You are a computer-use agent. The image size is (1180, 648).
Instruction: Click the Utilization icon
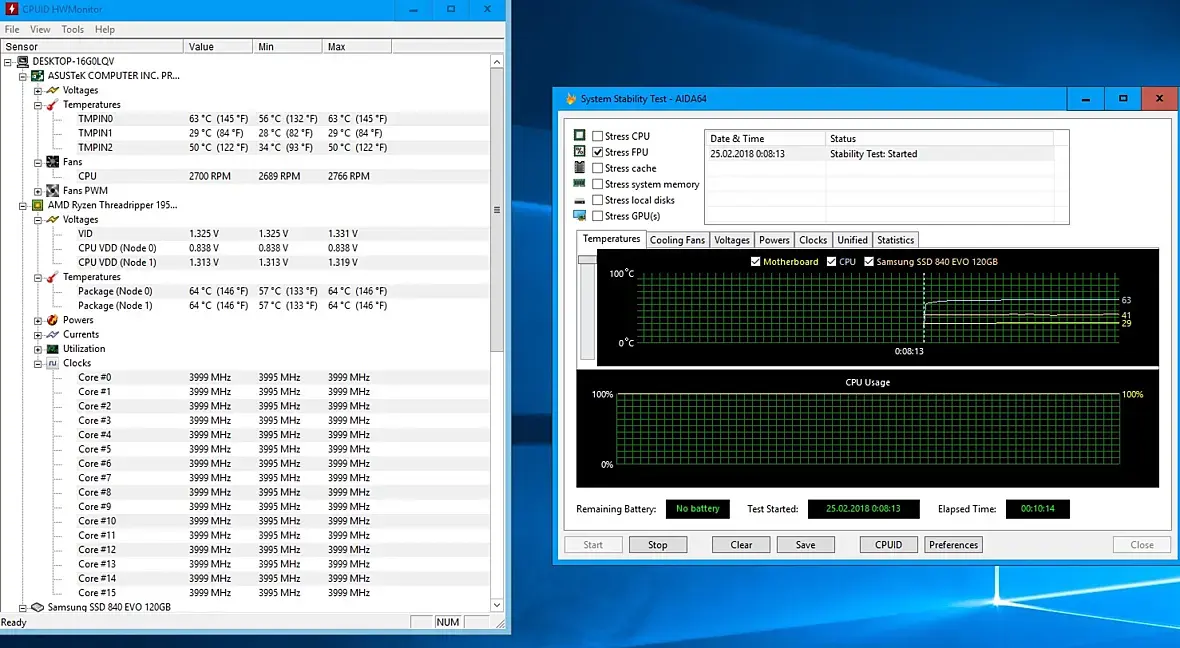coord(53,348)
